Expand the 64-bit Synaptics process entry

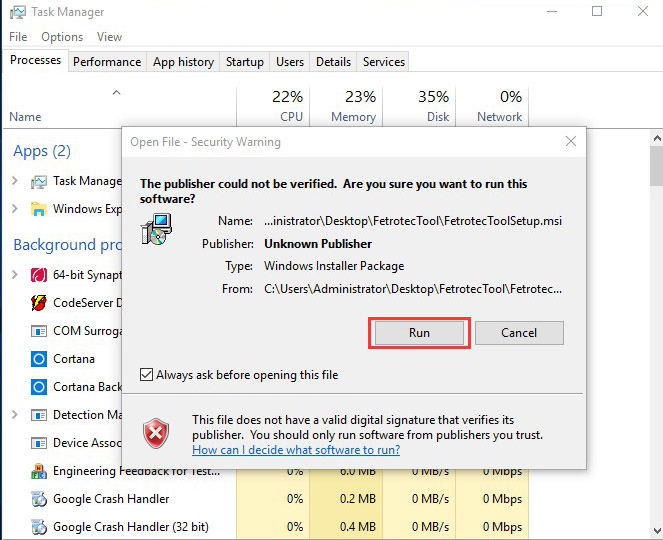tap(15, 275)
